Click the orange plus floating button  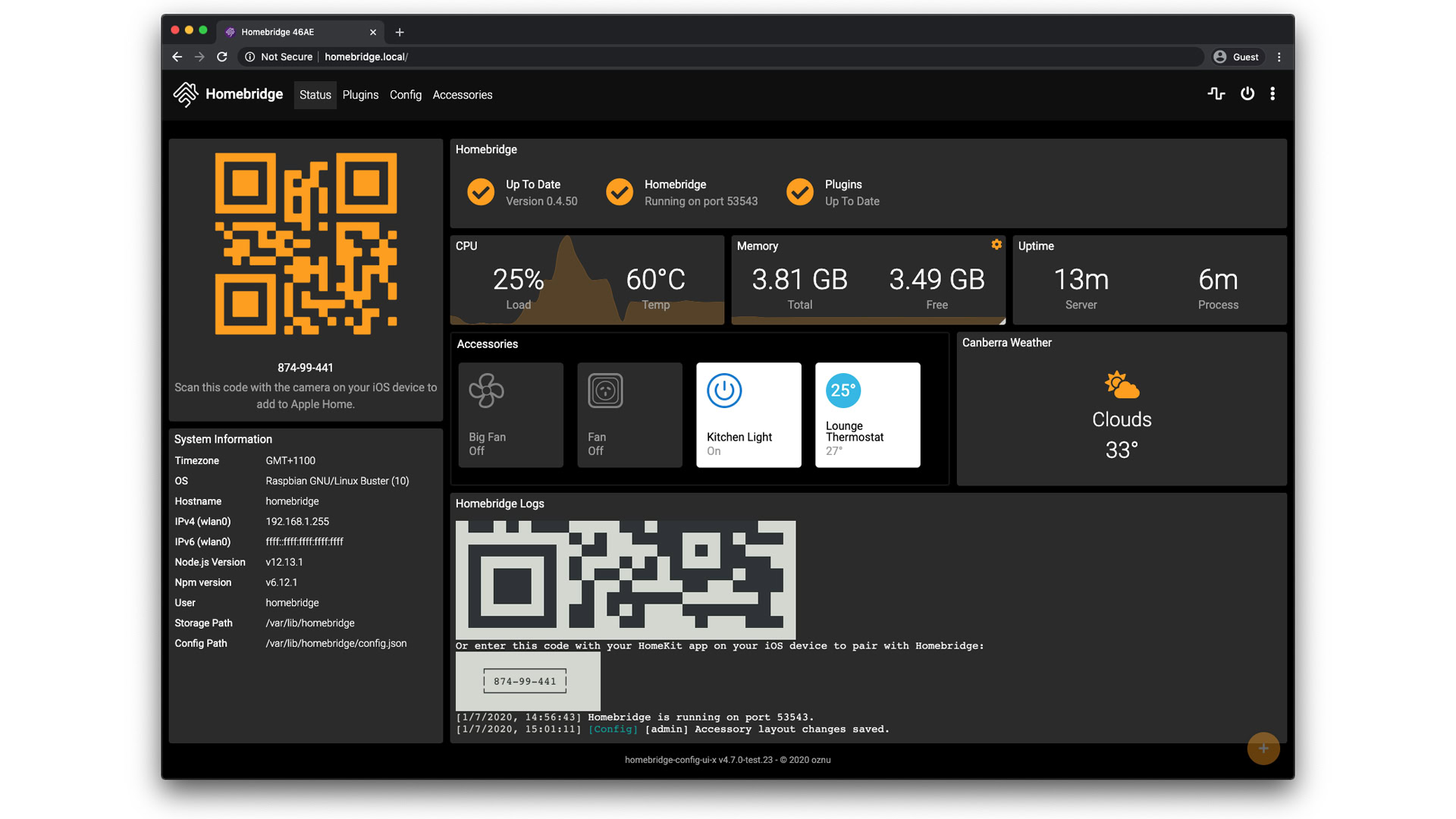pyautogui.click(x=1263, y=748)
